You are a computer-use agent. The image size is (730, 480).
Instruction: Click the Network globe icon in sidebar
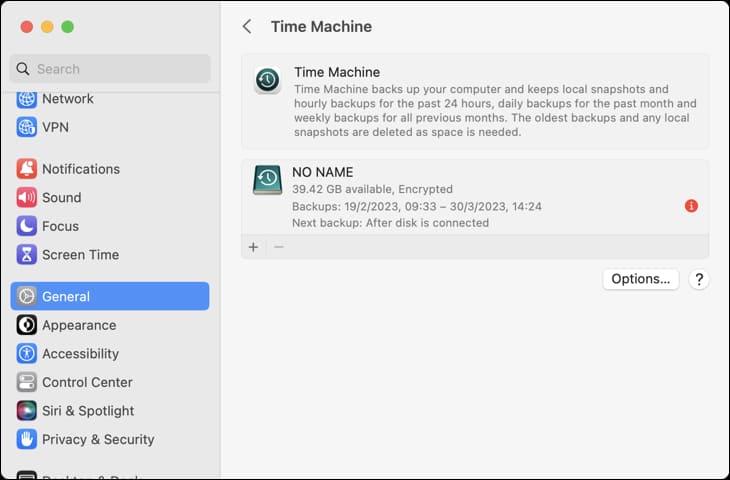27,99
